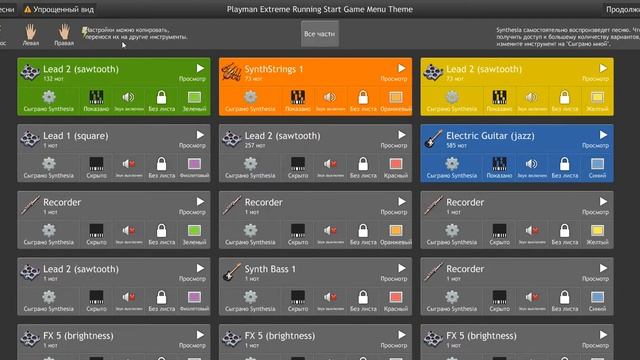The image size is (640, 360).
Task: Click red 'Красный' swatch on Synth Bass 1
Action: coord(396,297)
